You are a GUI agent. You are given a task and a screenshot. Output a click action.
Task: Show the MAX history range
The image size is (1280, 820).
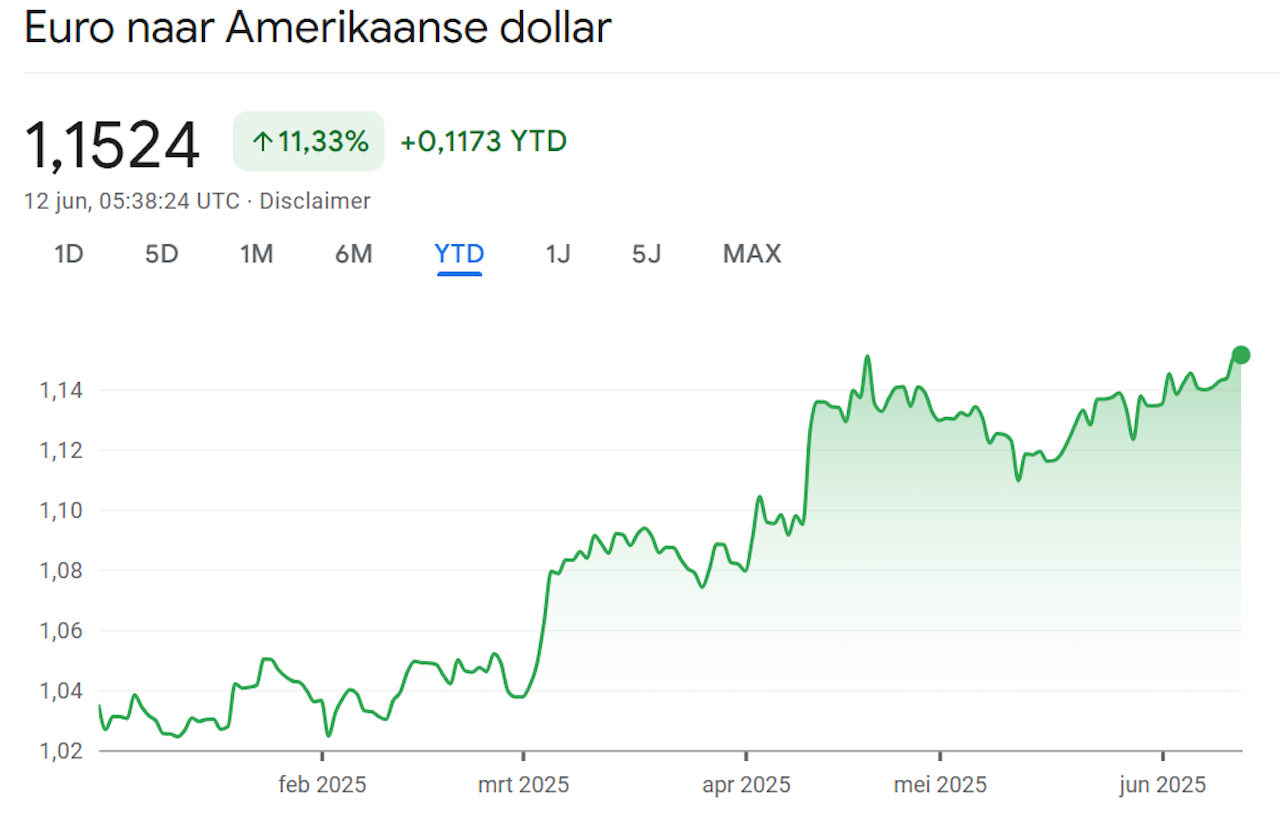pos(752,254)
